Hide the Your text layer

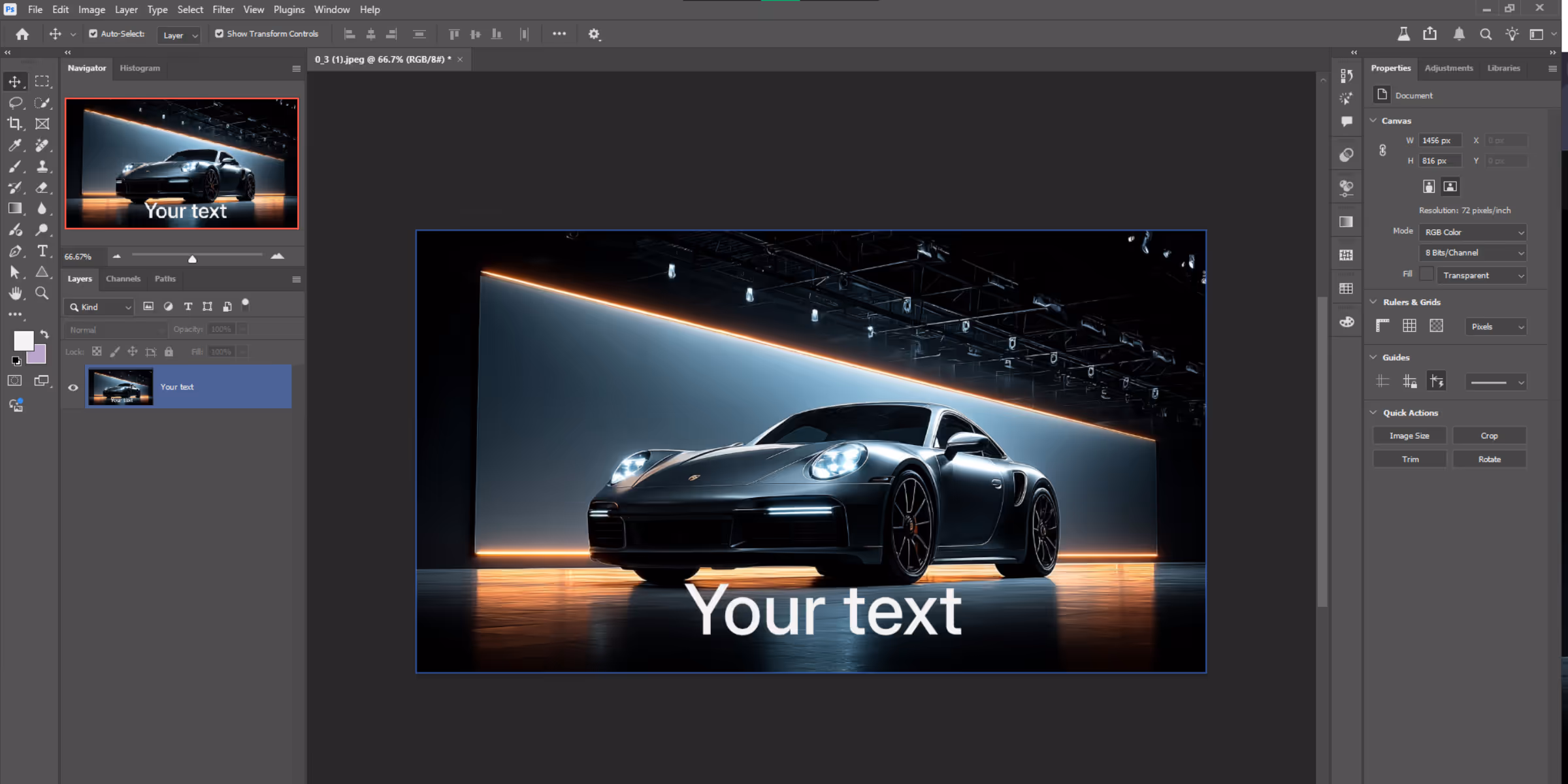73,387
